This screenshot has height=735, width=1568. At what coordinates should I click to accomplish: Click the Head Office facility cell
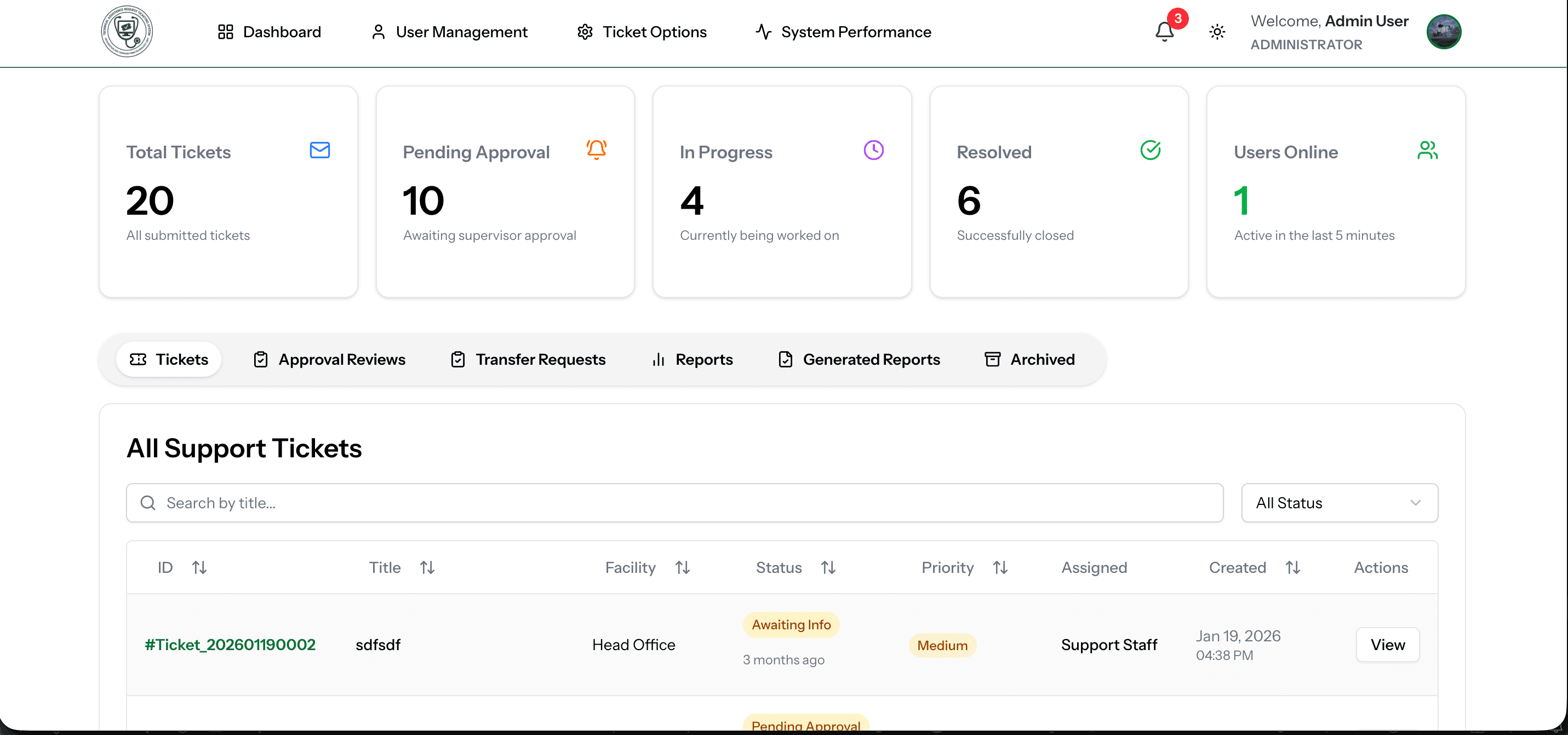pos(634,645)
